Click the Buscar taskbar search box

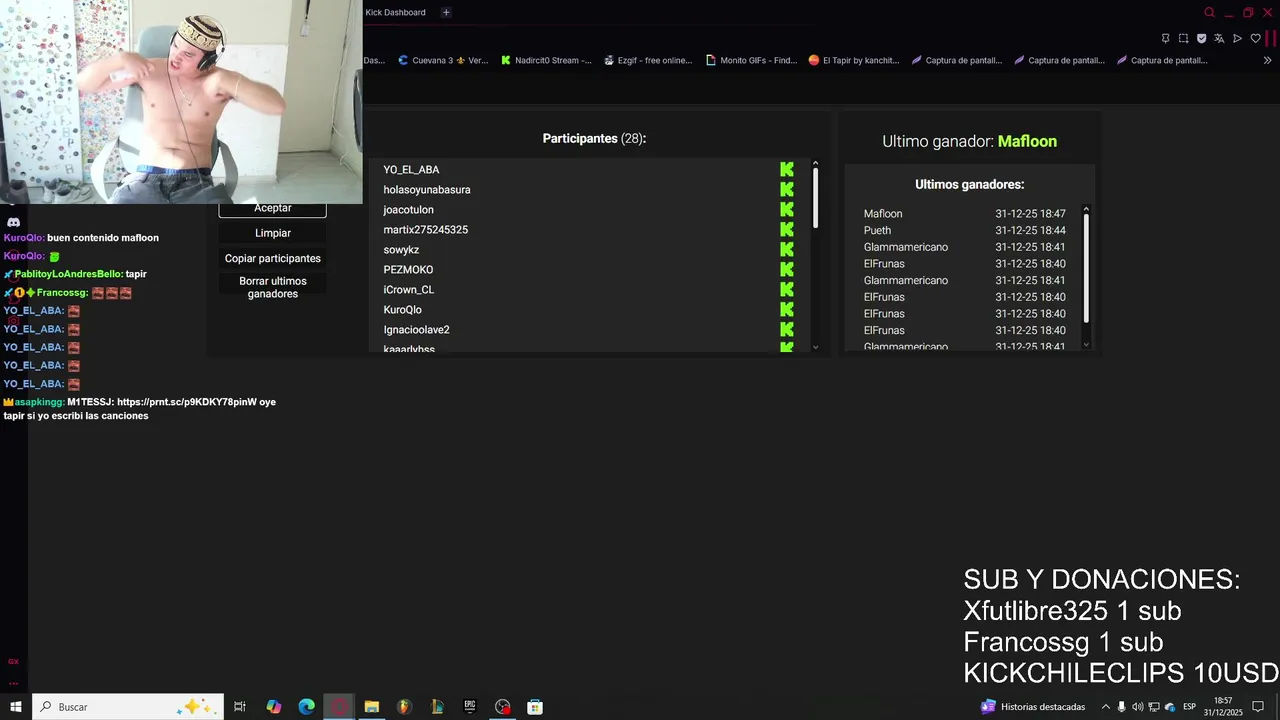click(128, 707)
